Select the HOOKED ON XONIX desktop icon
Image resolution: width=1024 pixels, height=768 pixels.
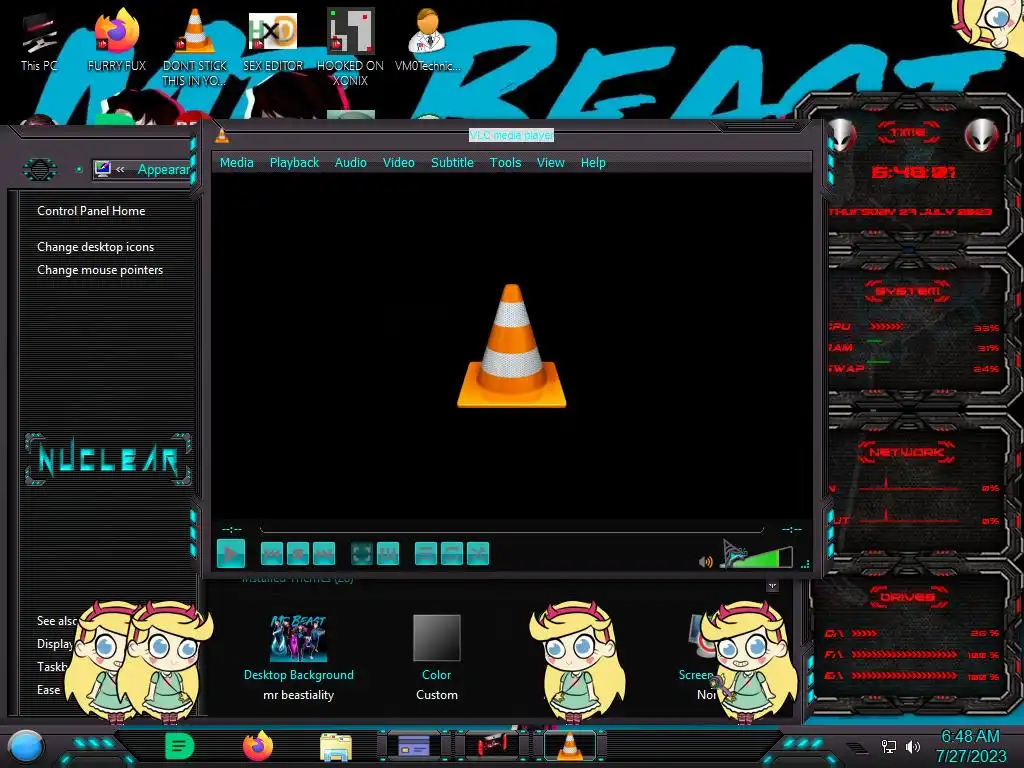[x=350, y=48]
